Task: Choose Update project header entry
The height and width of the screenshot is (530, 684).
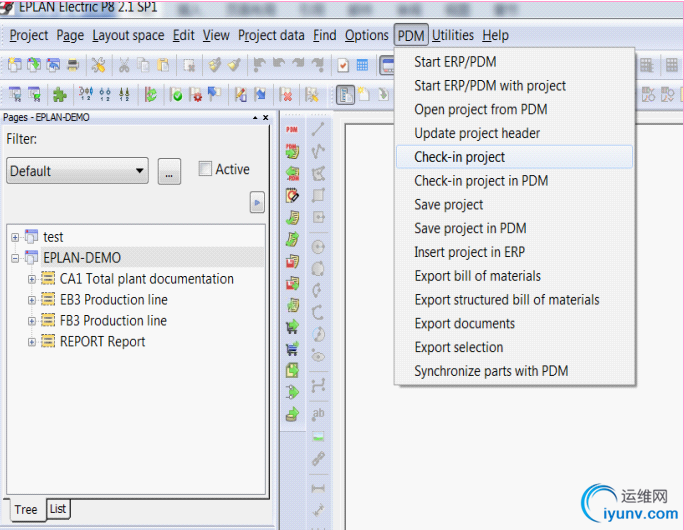Action: point(514,133)
